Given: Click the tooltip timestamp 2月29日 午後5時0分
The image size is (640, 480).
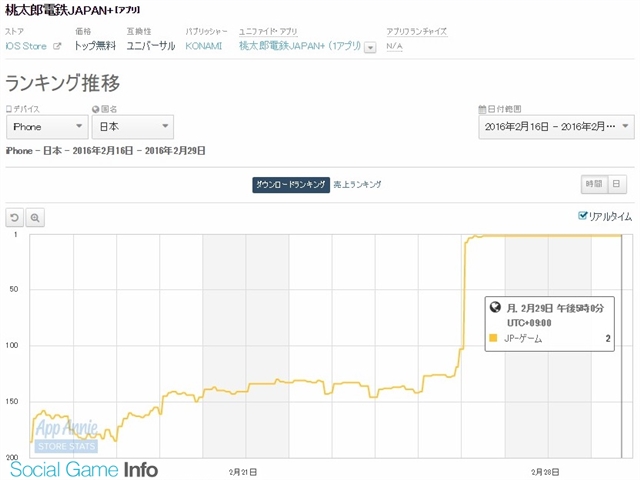Looking at the screenshot, I should [555, 308].
